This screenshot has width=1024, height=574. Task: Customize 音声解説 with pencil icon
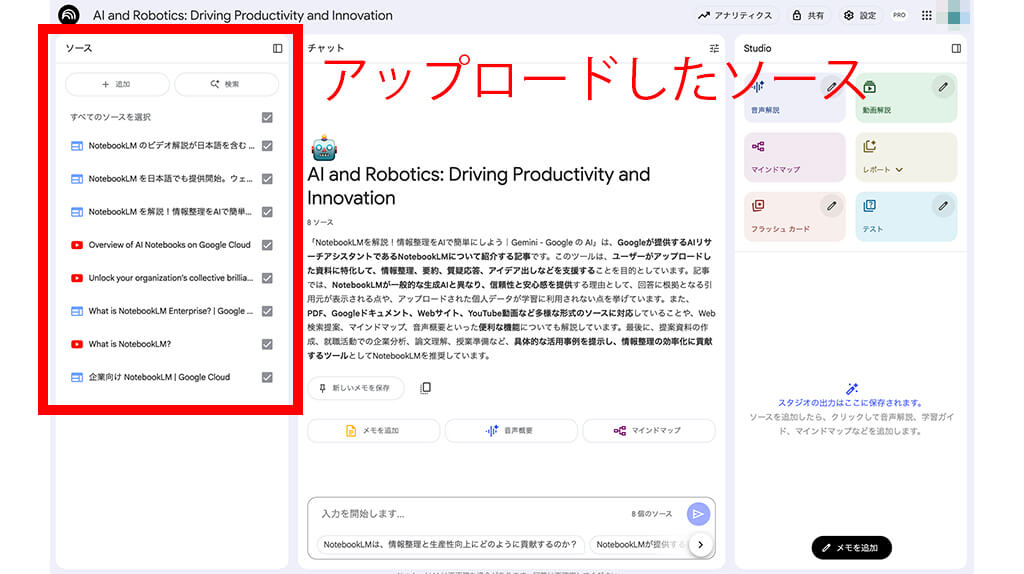click(831, 87)
